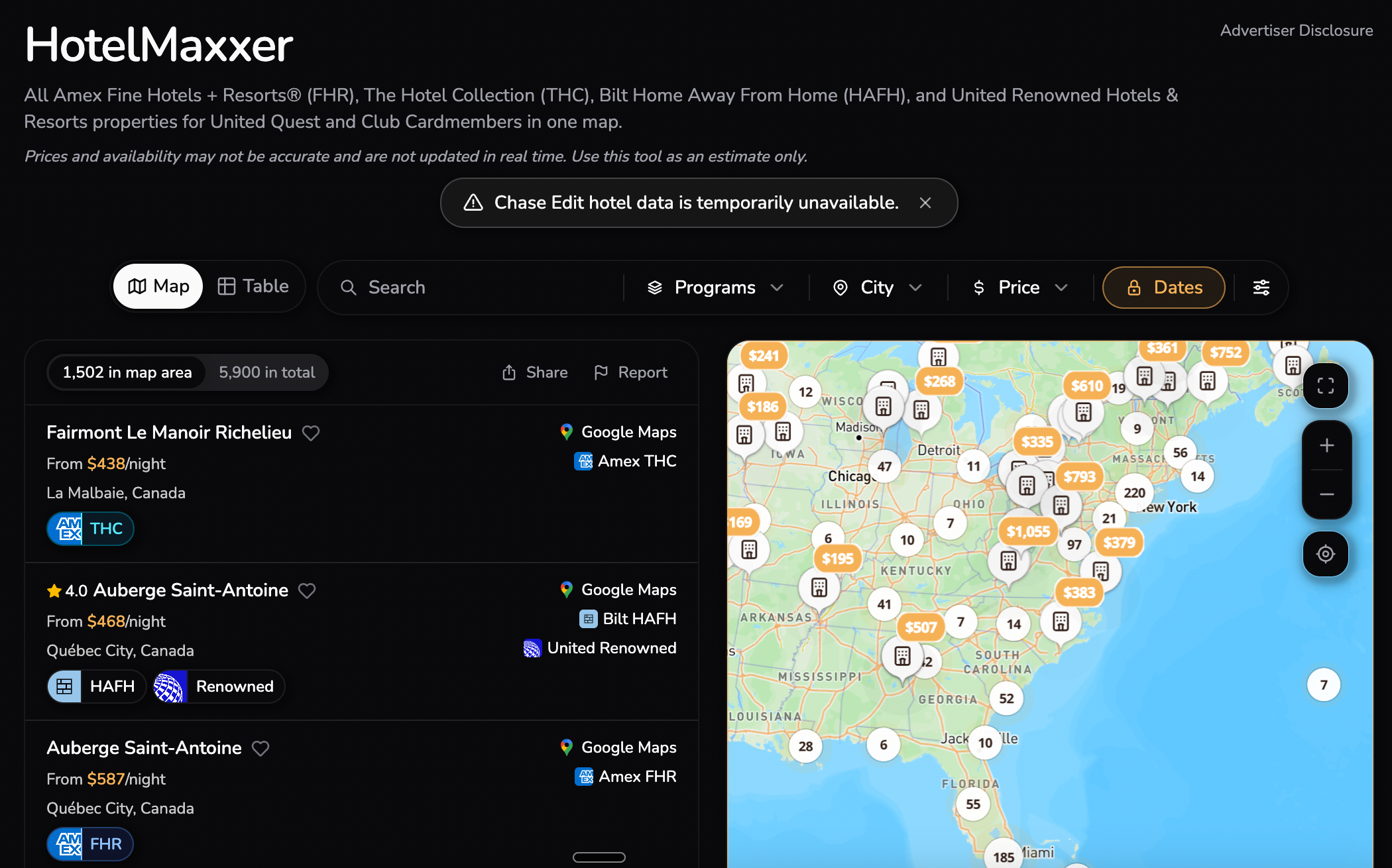The height and width of the screenshot is (868, 1392).
Task: Favorite Fairmont Le Manoir Richelieu heart
Action: click(x=311, y=433)
